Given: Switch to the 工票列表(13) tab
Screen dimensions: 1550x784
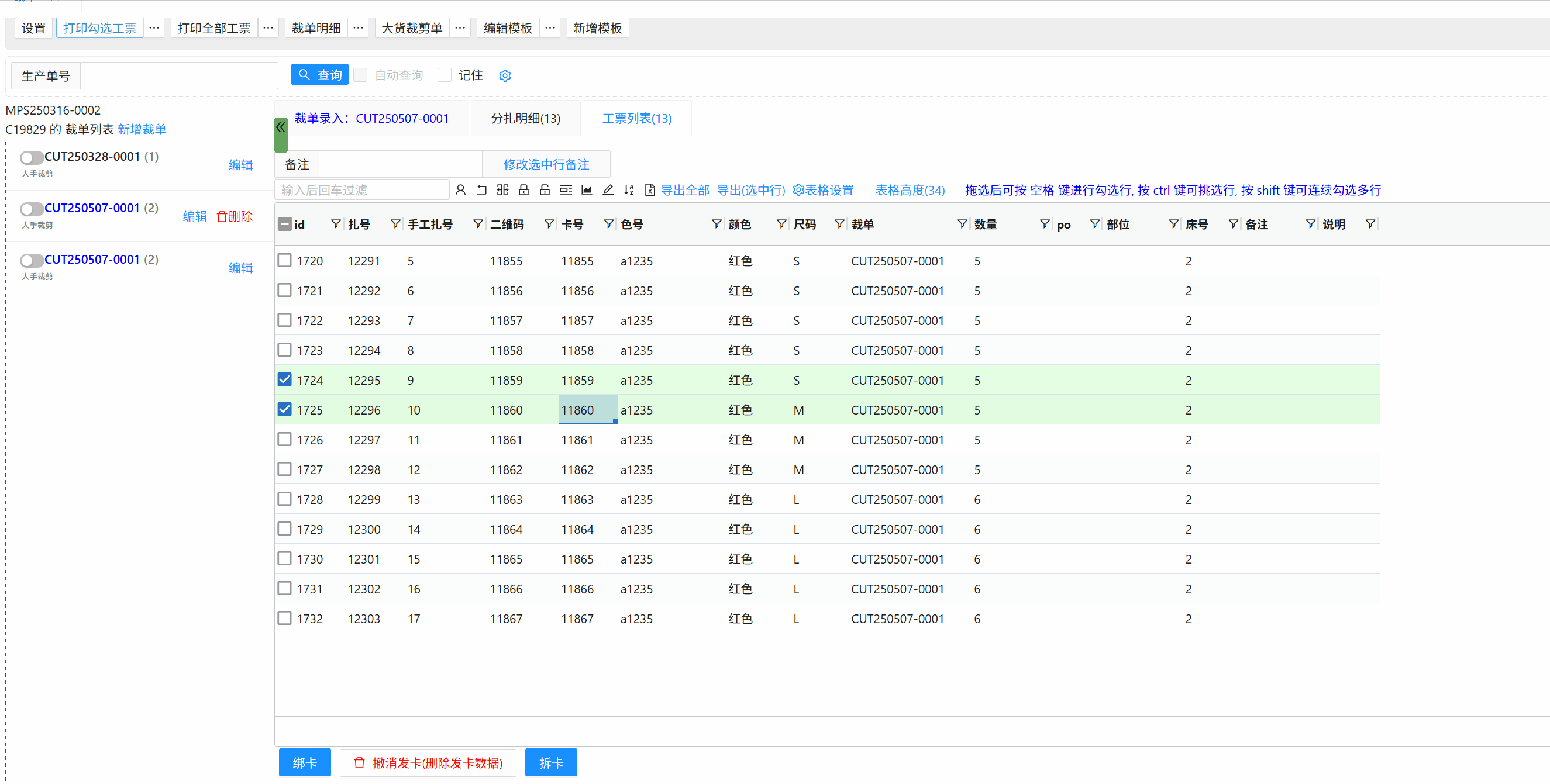Looking at the screenshot, I should pos(637,119).
